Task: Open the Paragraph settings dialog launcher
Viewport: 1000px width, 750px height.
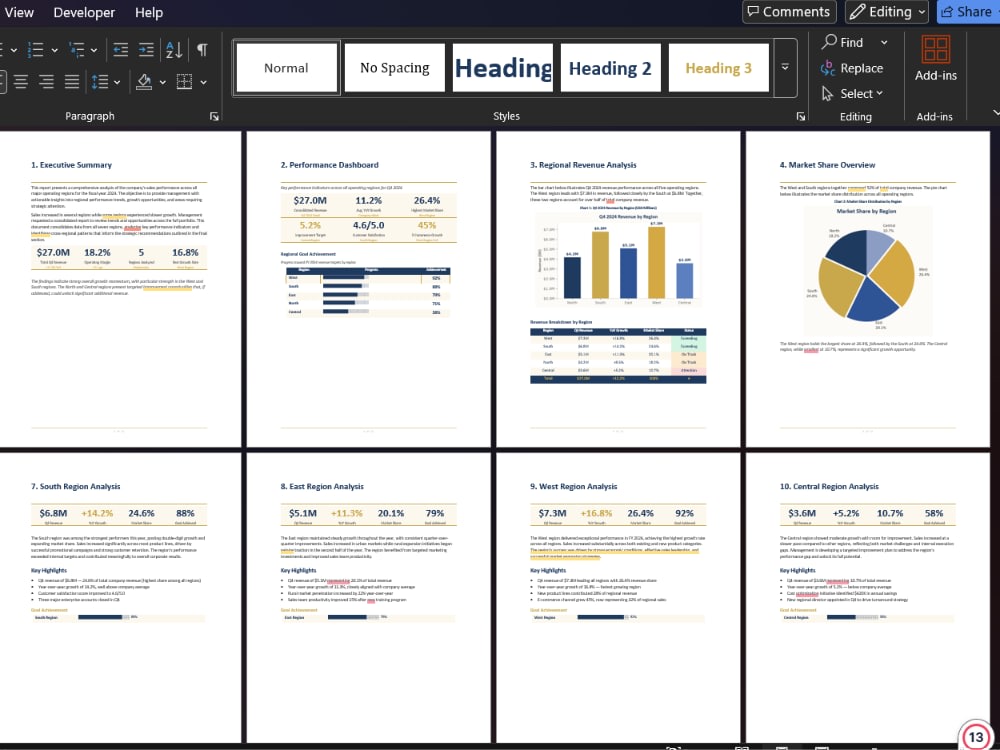Action: click(x=214, y=116)
